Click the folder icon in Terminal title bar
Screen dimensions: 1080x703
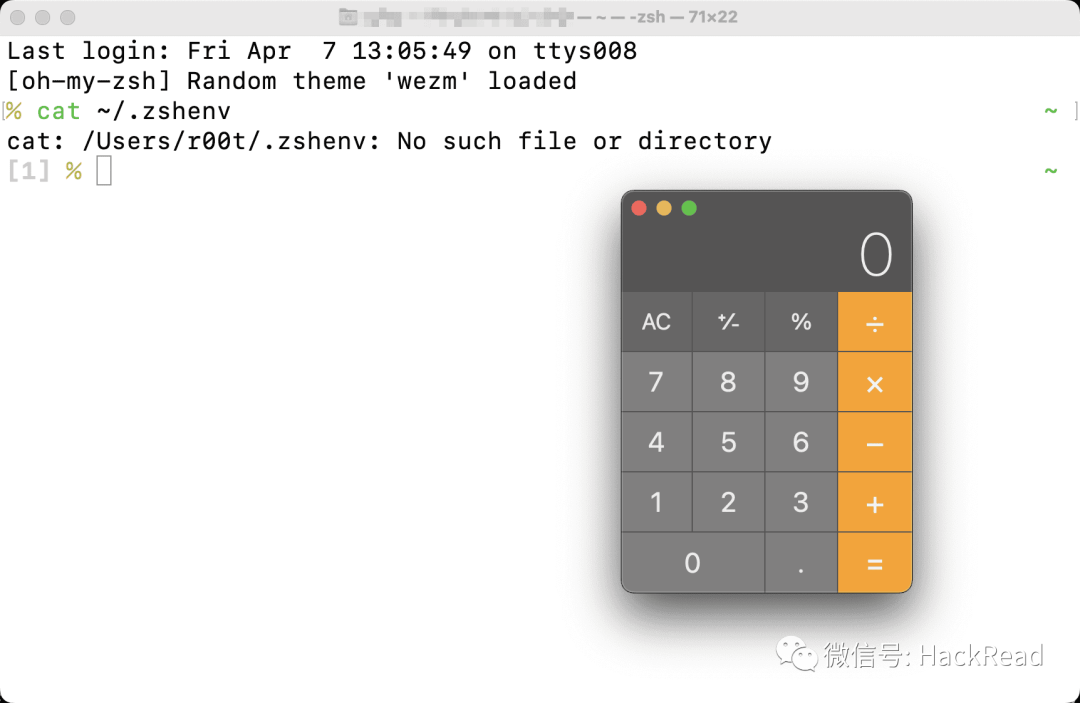pos(347,17)
